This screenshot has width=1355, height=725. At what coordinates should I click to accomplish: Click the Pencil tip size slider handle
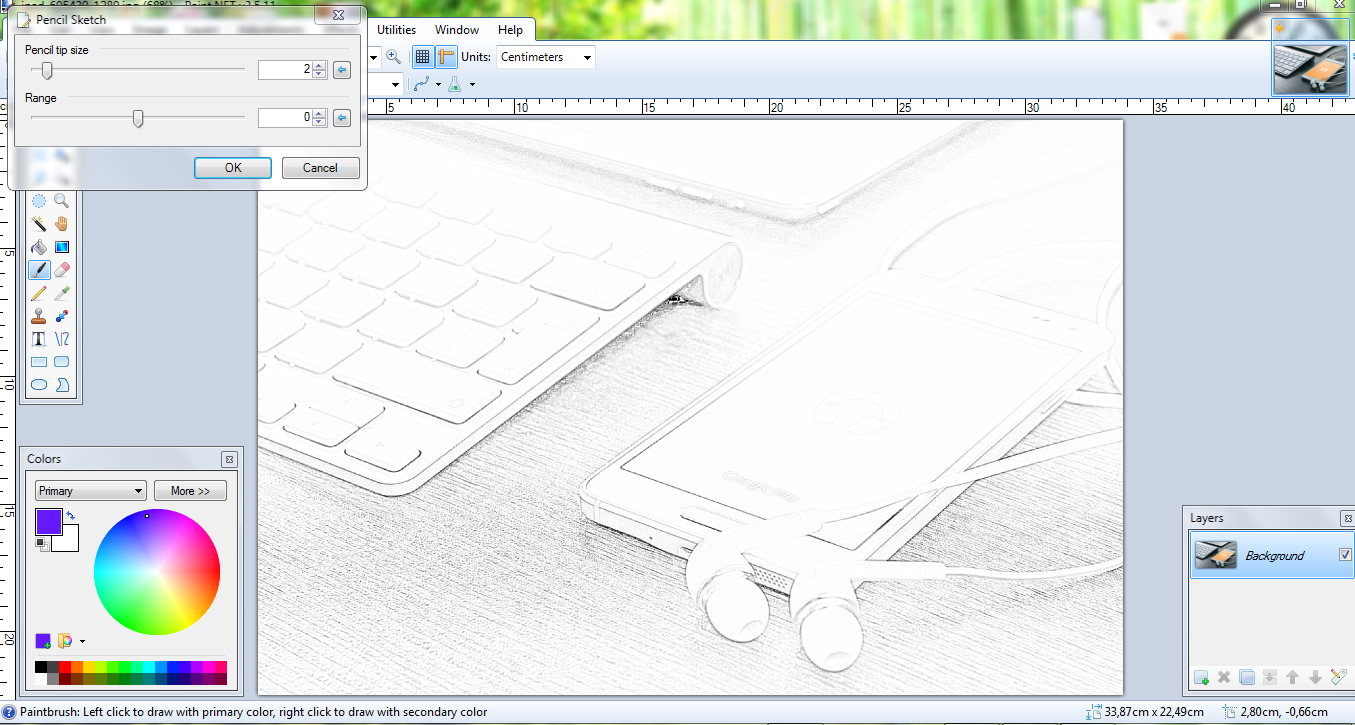(46, 70)
